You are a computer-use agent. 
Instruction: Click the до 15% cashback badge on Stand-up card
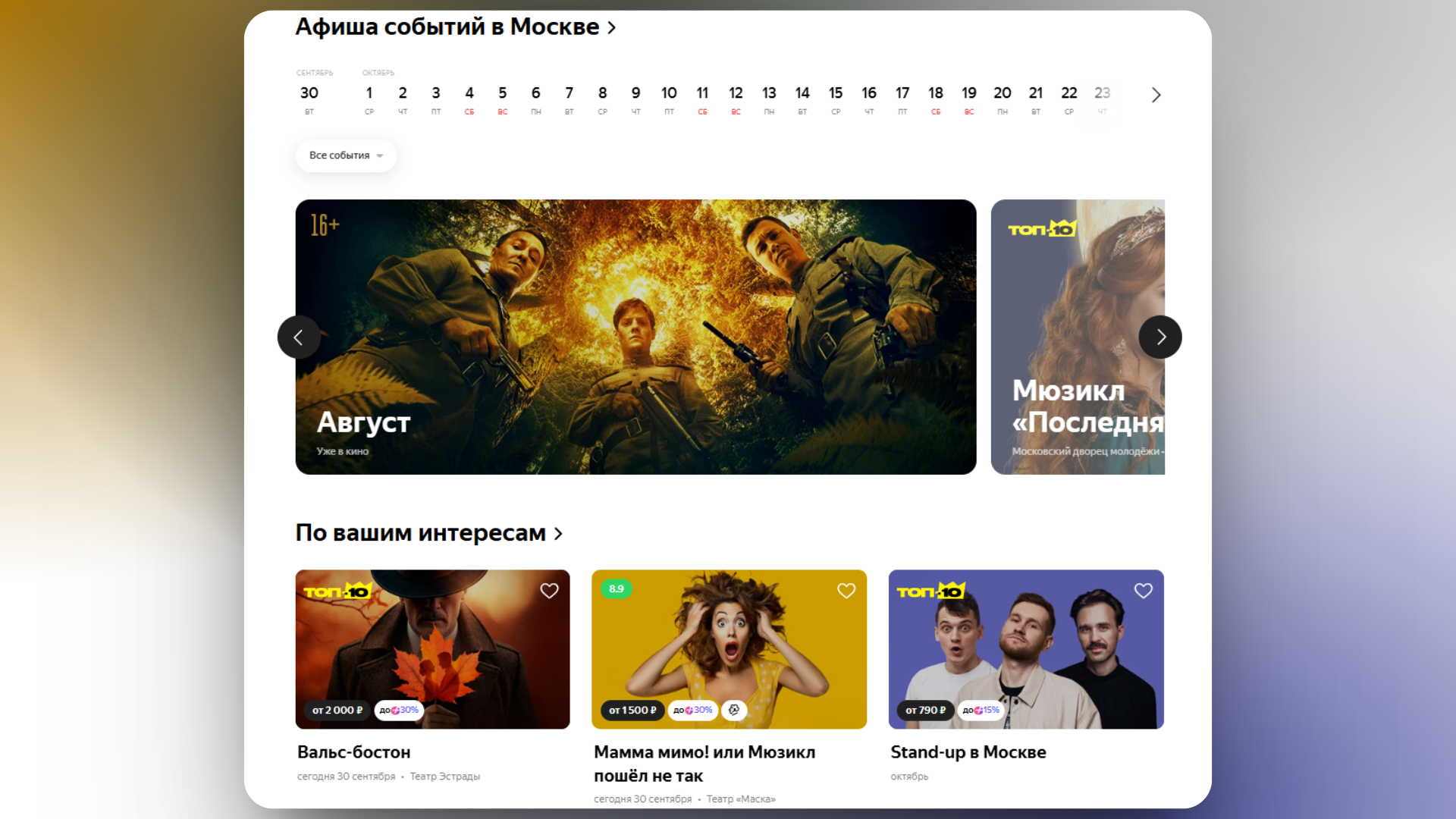(981, 711)
